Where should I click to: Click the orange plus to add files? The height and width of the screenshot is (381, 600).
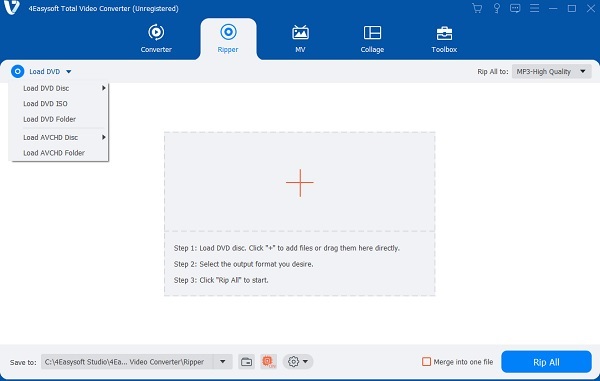point(300,183)
